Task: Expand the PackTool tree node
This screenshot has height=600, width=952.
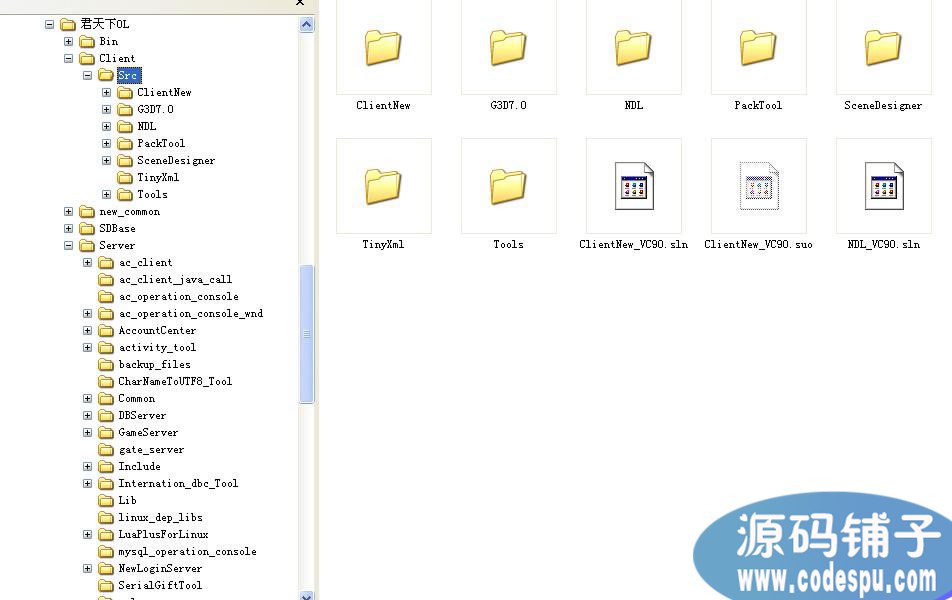Action: tap(106, 143)
